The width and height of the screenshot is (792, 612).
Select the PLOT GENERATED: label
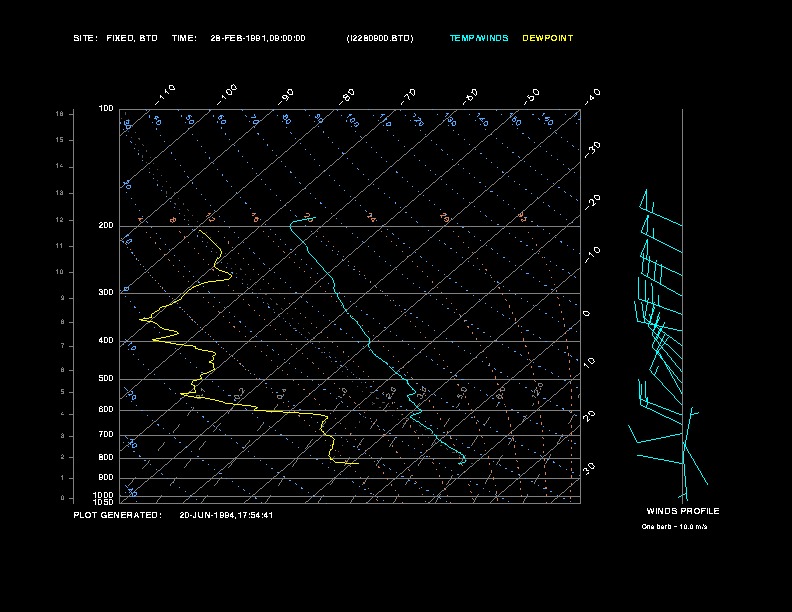pos(118,515)
